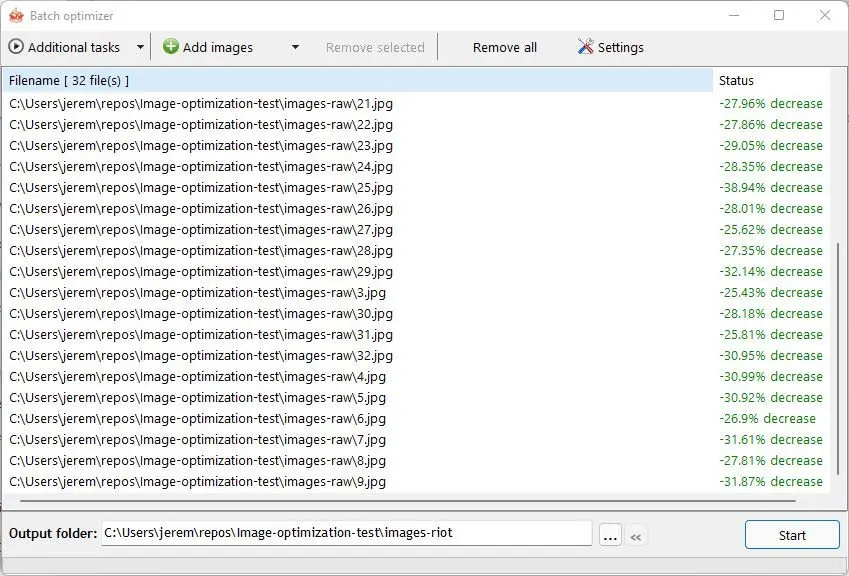Click the -30.95% decrease status

click(x=771, y=356)
